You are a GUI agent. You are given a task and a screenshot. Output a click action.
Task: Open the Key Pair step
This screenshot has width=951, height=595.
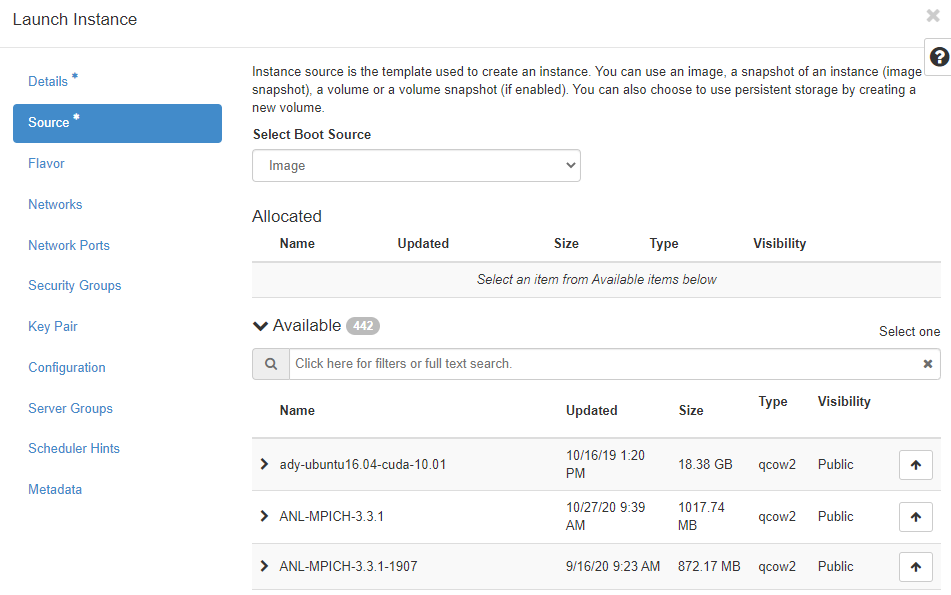[52, 327]
